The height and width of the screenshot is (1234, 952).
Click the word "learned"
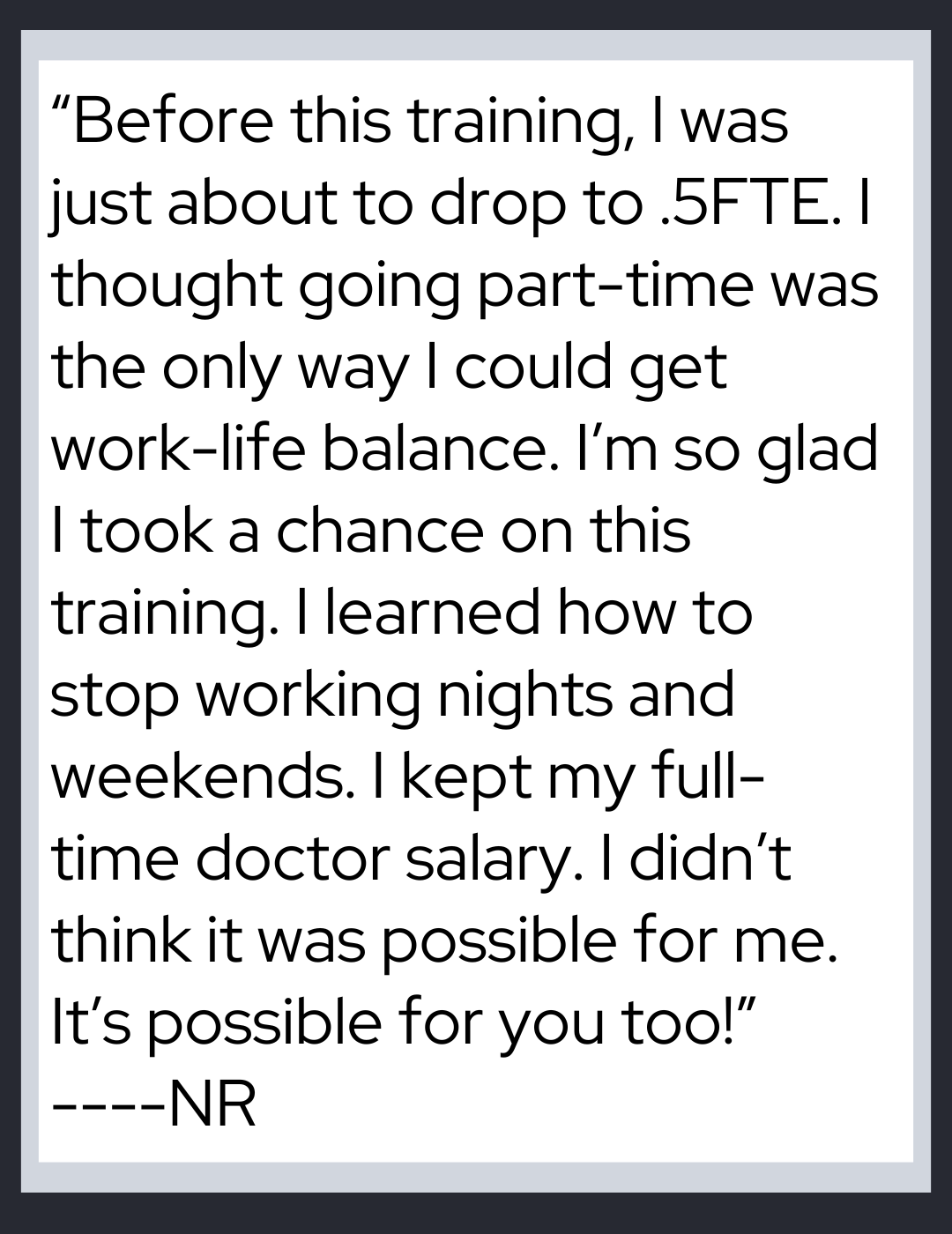432,613
